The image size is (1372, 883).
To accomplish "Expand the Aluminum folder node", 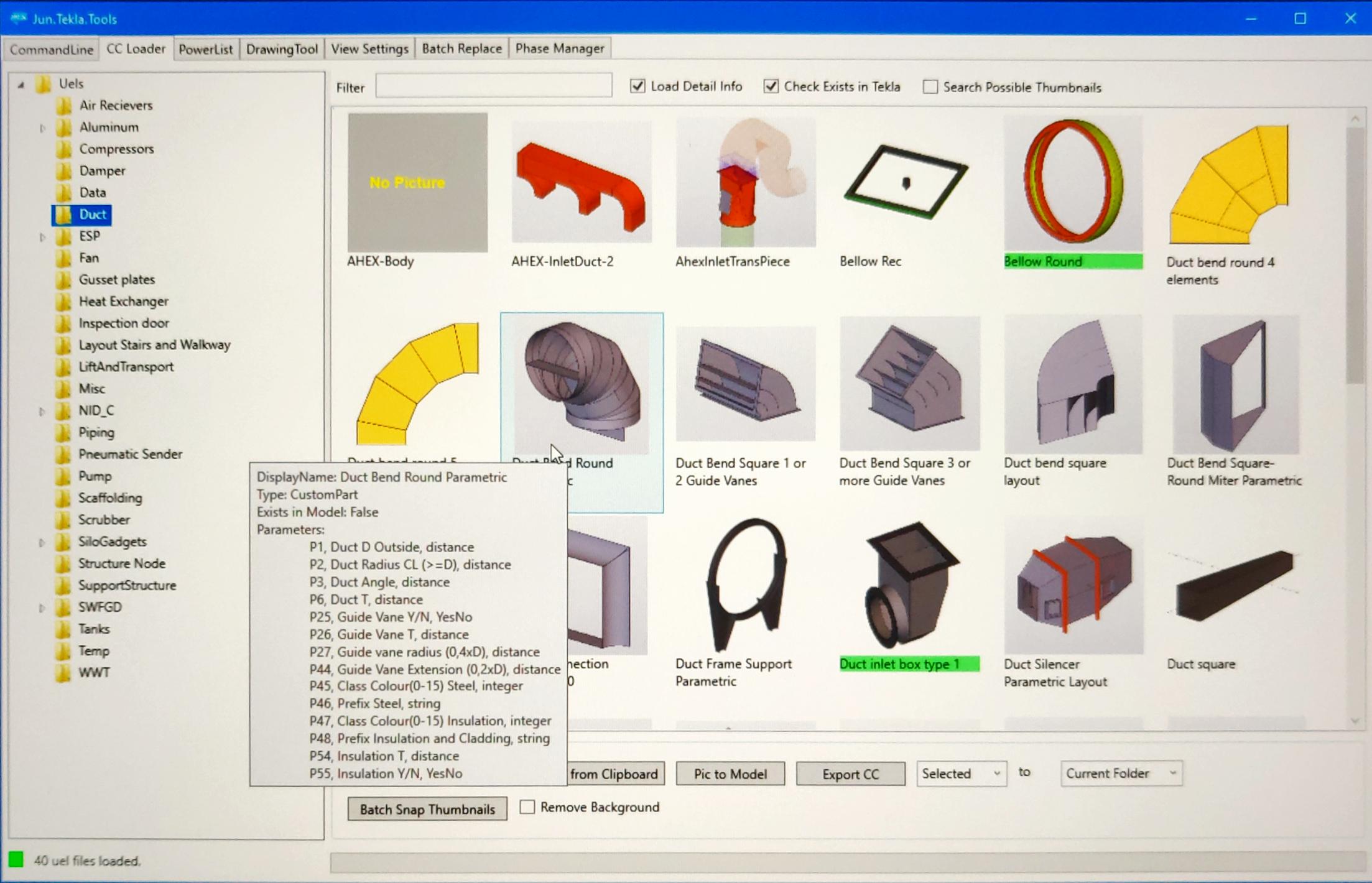I will point(42,128).
